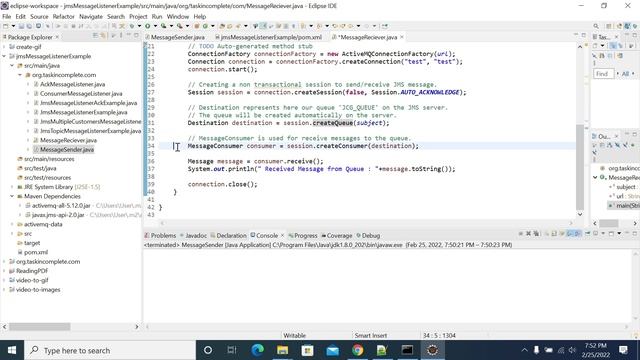The image size is (640, 360).
Task: Close the MessageReciever.java editor tab
Action: (x=402, y=37)
